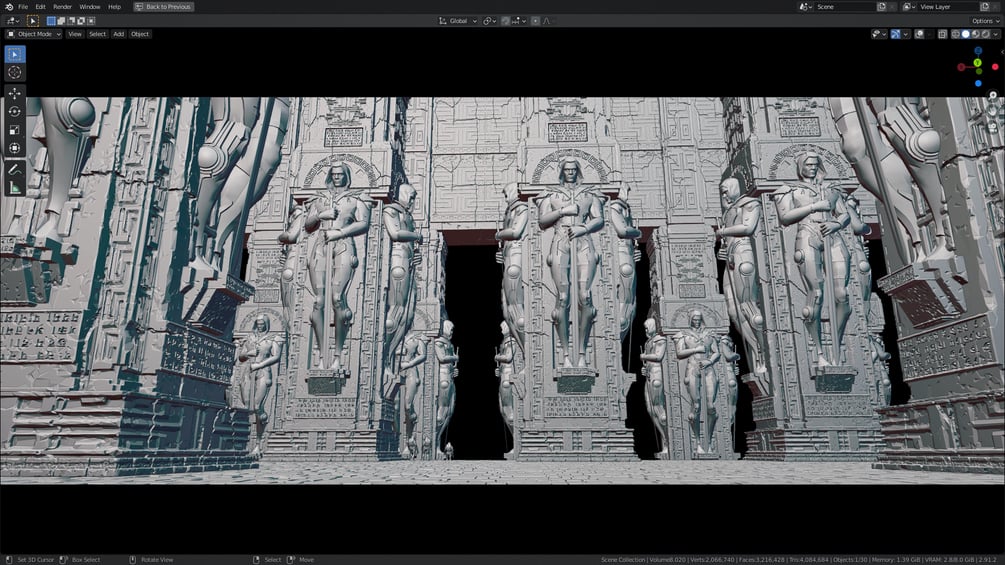The width and height of the screenshot is (1005, 565).
Task: Select the Move tool
Action: click(14, 94)
